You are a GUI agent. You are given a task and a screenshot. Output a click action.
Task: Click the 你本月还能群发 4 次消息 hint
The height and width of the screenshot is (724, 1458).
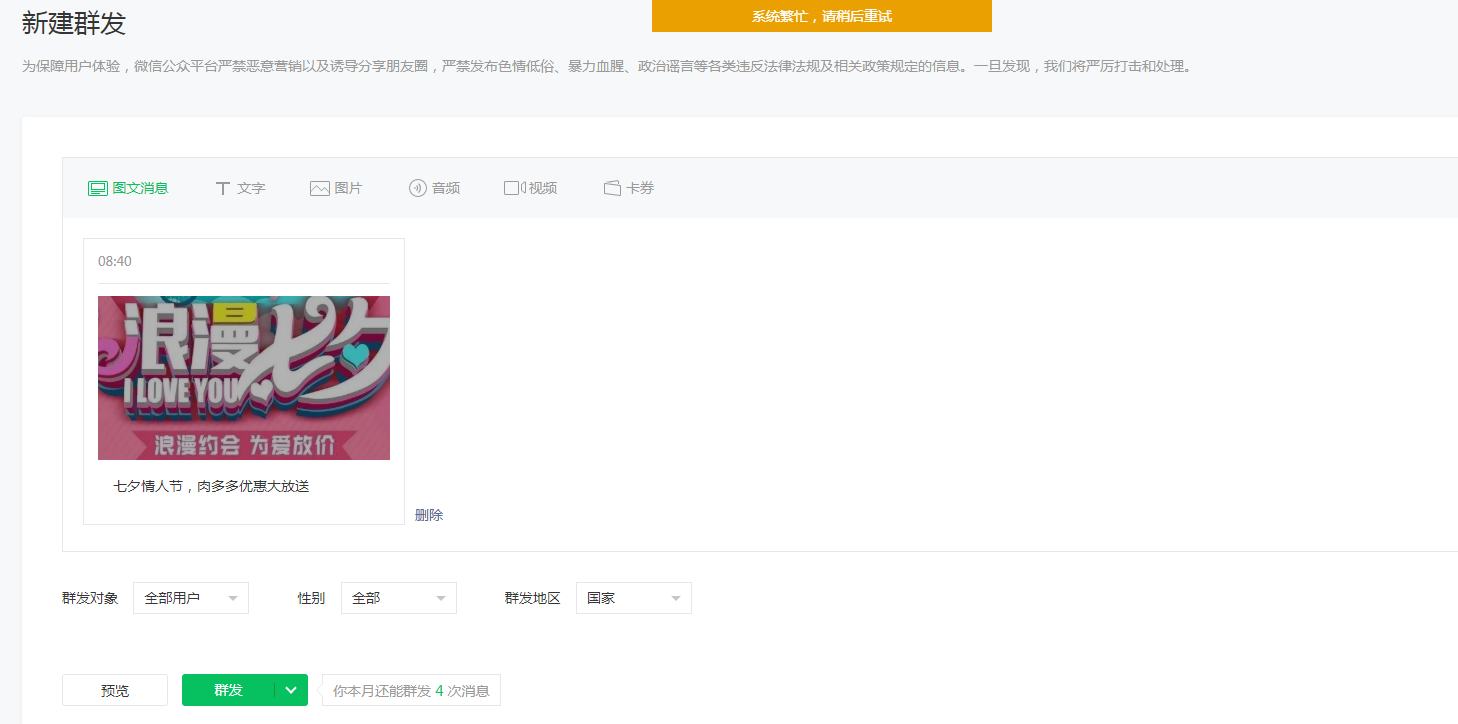(x=411, y=690)
